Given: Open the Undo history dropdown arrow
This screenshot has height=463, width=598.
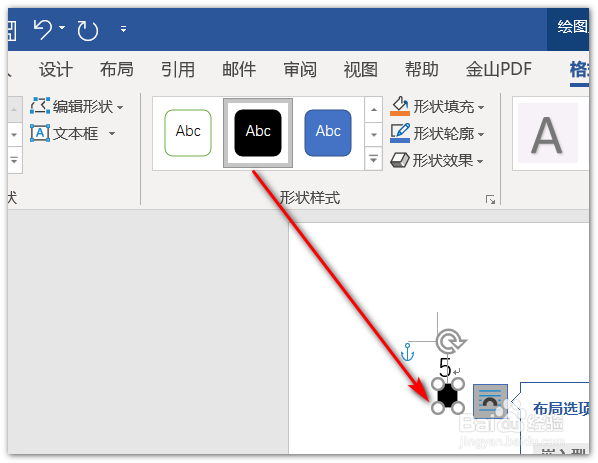Looking at the screenshot, I should pyautogui.click(x=62, y=27).
